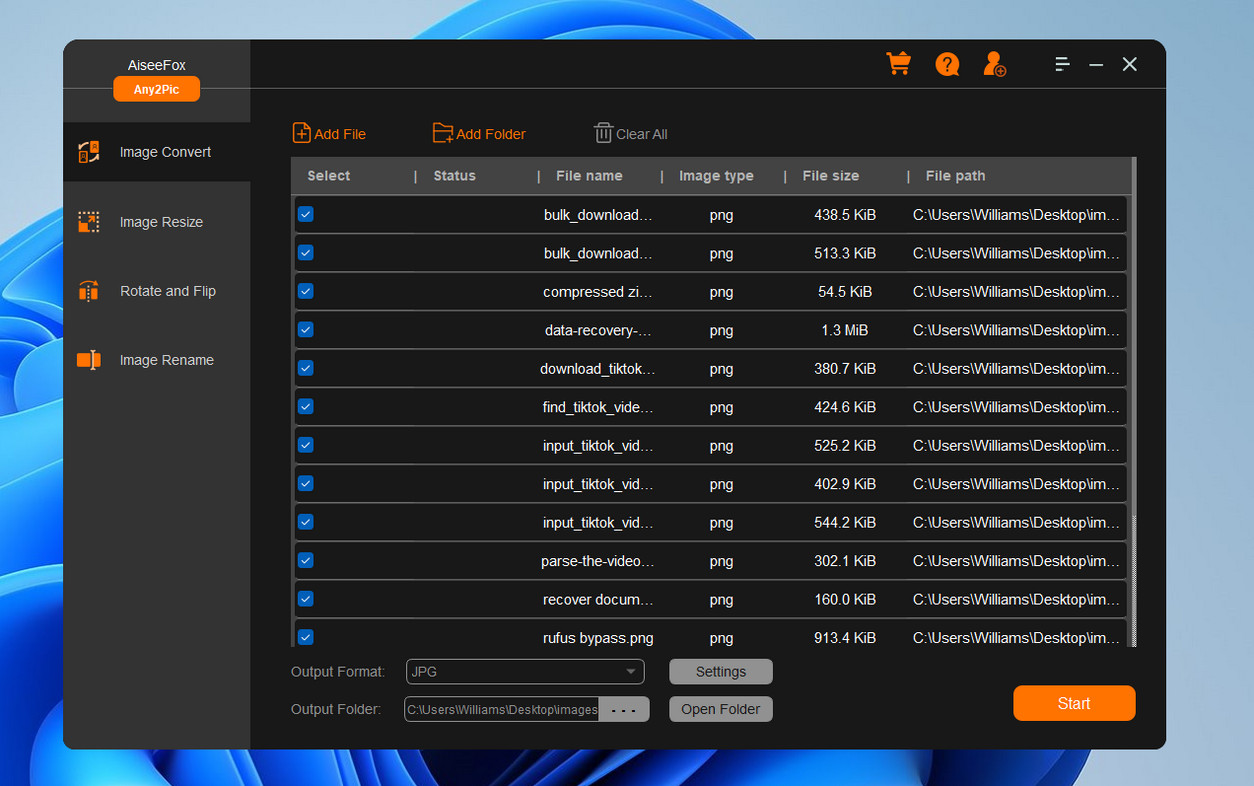
Task: Uncheck the download_tiktok row checkbox
Action: point(306,368)
